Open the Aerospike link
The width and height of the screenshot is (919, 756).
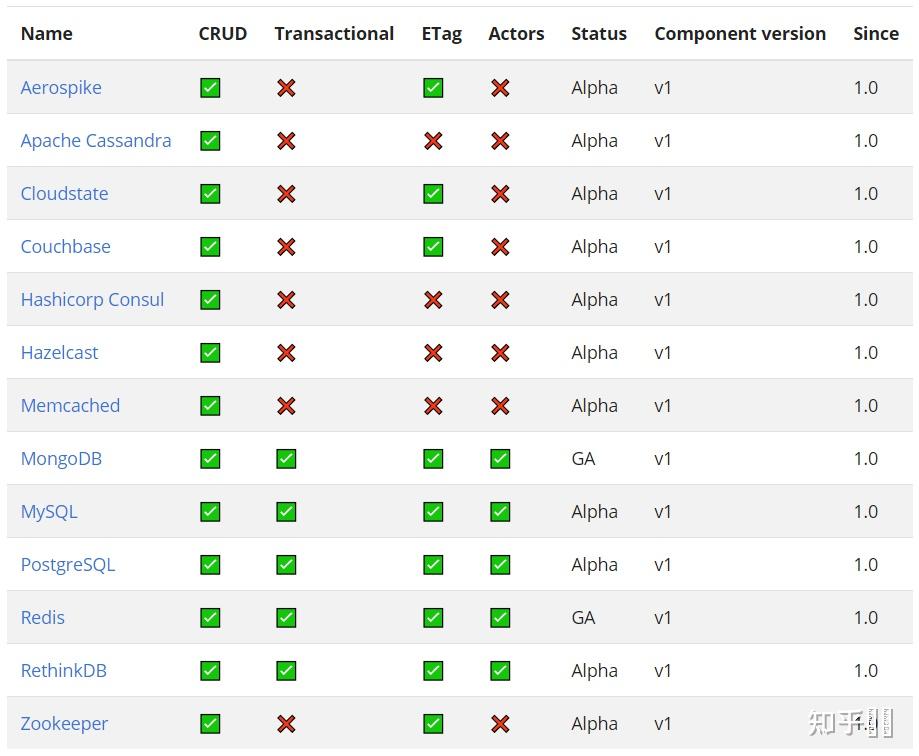[x=61, y=88]
